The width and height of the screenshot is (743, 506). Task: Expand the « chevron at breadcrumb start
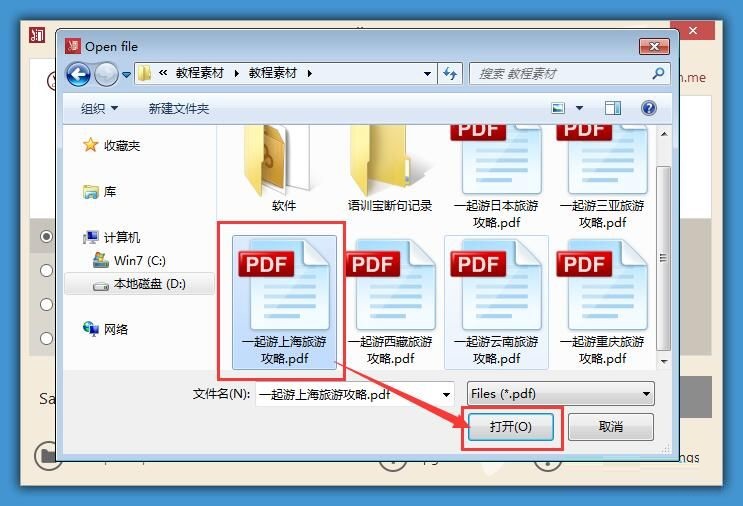pyautogui.click(x=163, y=72)
